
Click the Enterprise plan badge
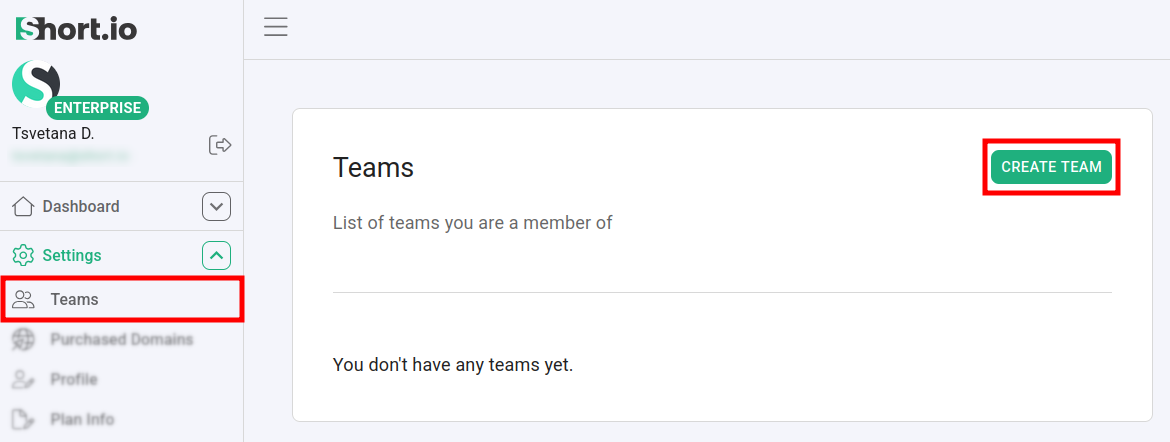tap(97, 108)
